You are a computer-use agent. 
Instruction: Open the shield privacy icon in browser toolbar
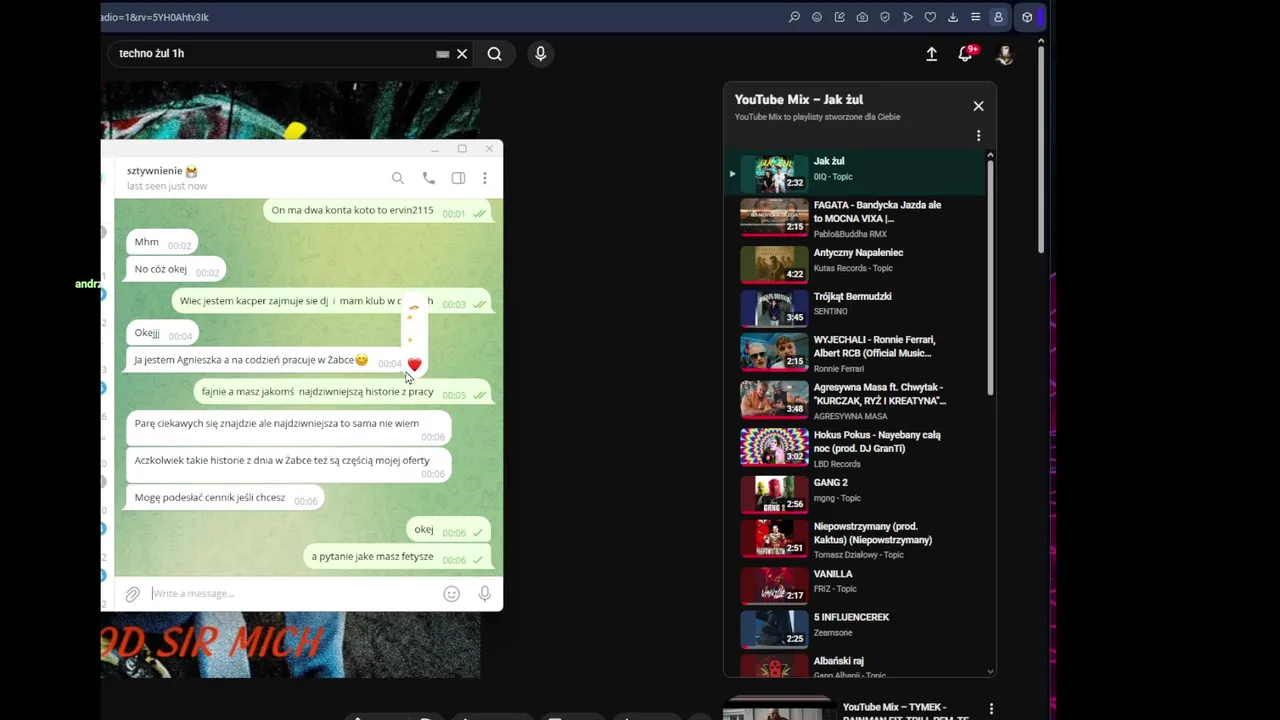coord(885,17)
